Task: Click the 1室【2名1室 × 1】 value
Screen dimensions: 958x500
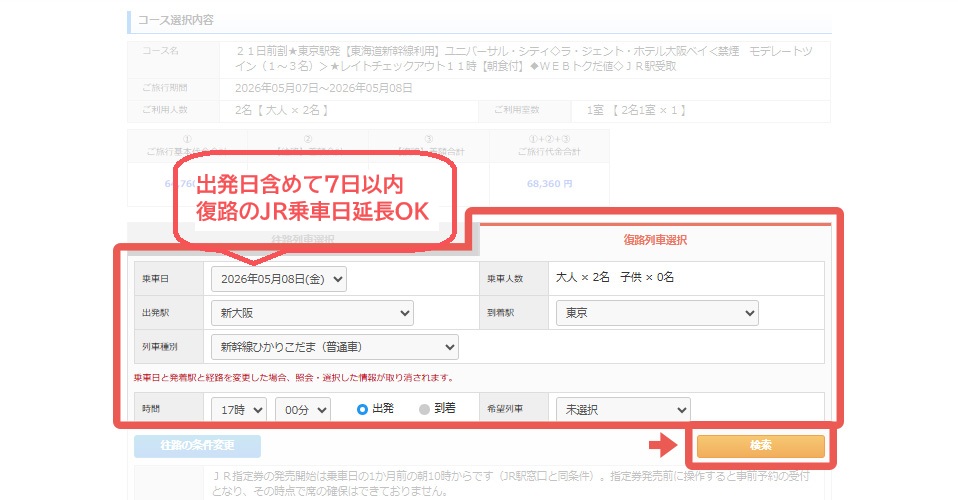Action: point(636,111)
